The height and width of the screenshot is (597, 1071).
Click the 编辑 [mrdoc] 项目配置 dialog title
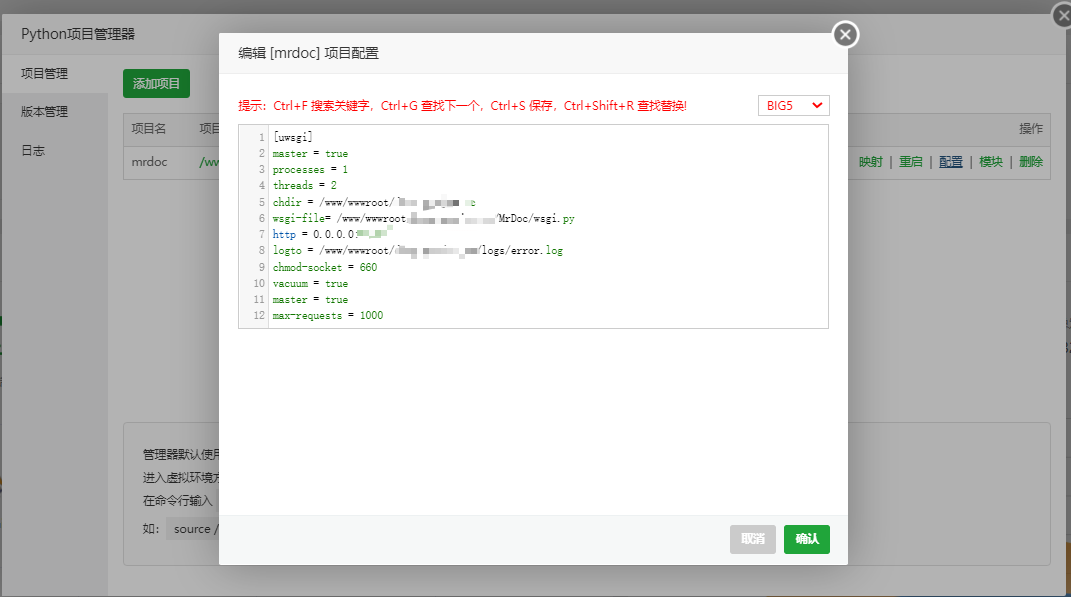point(308,53)
